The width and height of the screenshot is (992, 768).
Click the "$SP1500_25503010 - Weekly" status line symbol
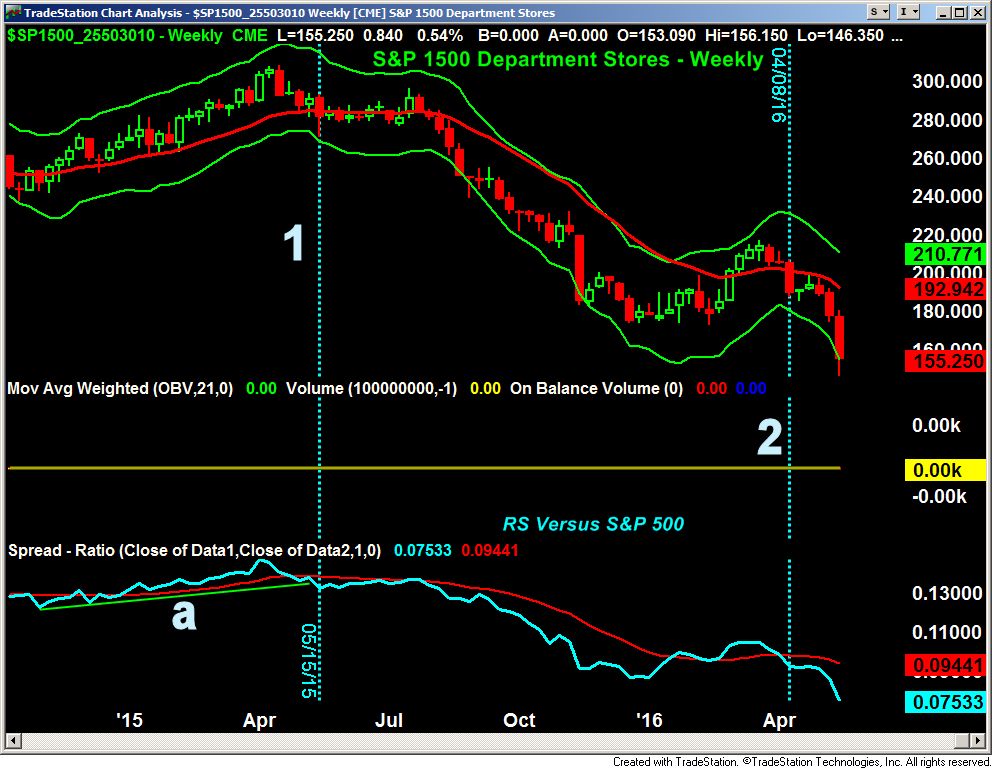pos(115,35)
